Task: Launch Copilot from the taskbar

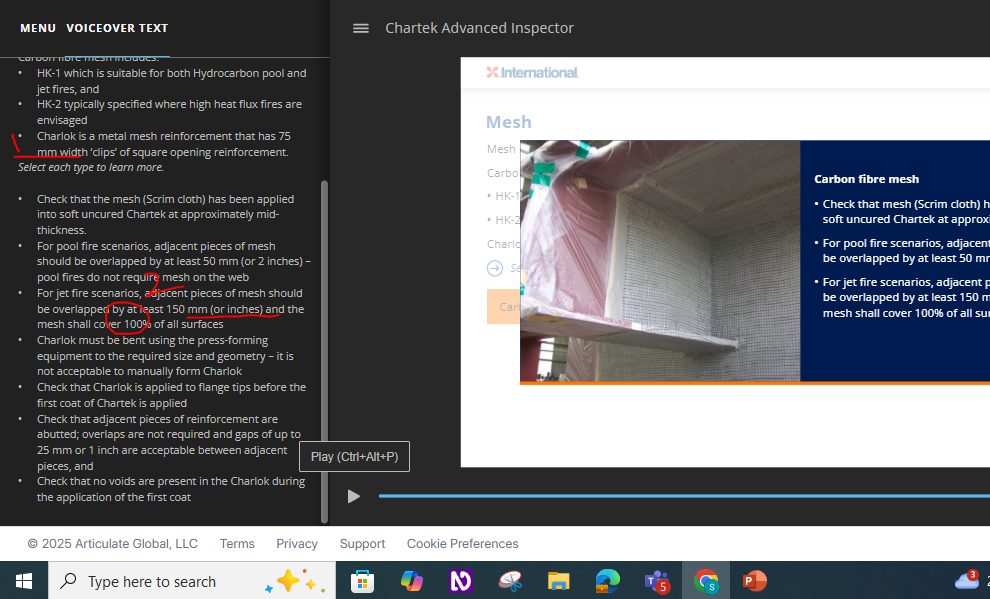Action: 412,581
